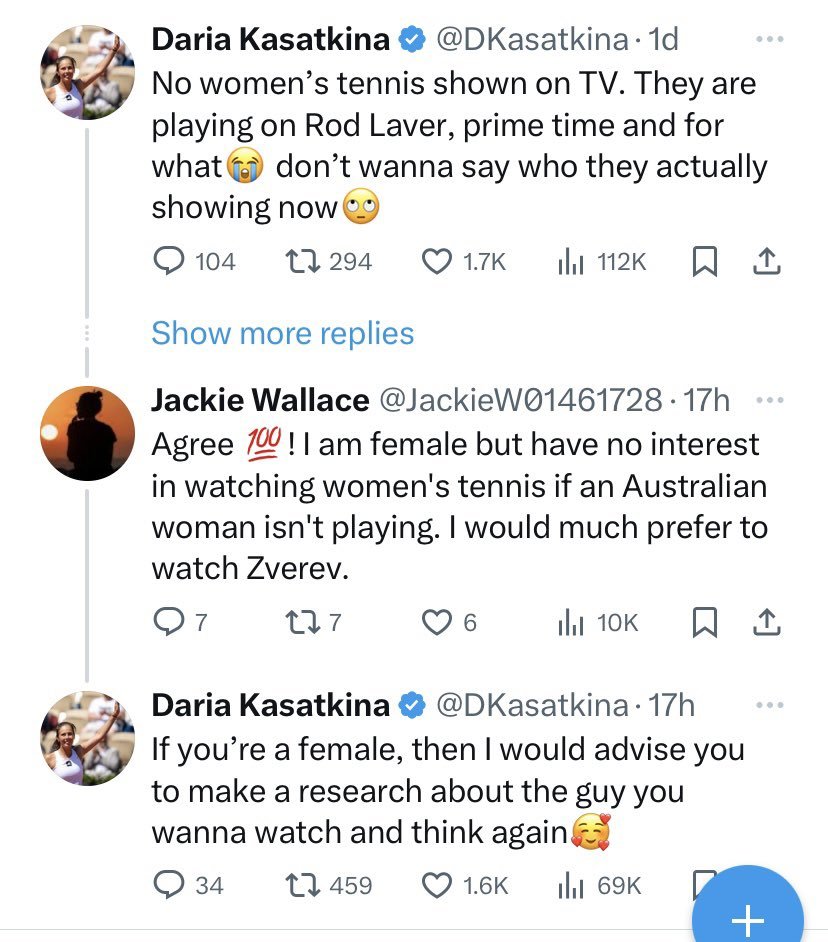828x942 pixels.
Task: Bookmark Daria's first tweet
Action: coord(704,262)
